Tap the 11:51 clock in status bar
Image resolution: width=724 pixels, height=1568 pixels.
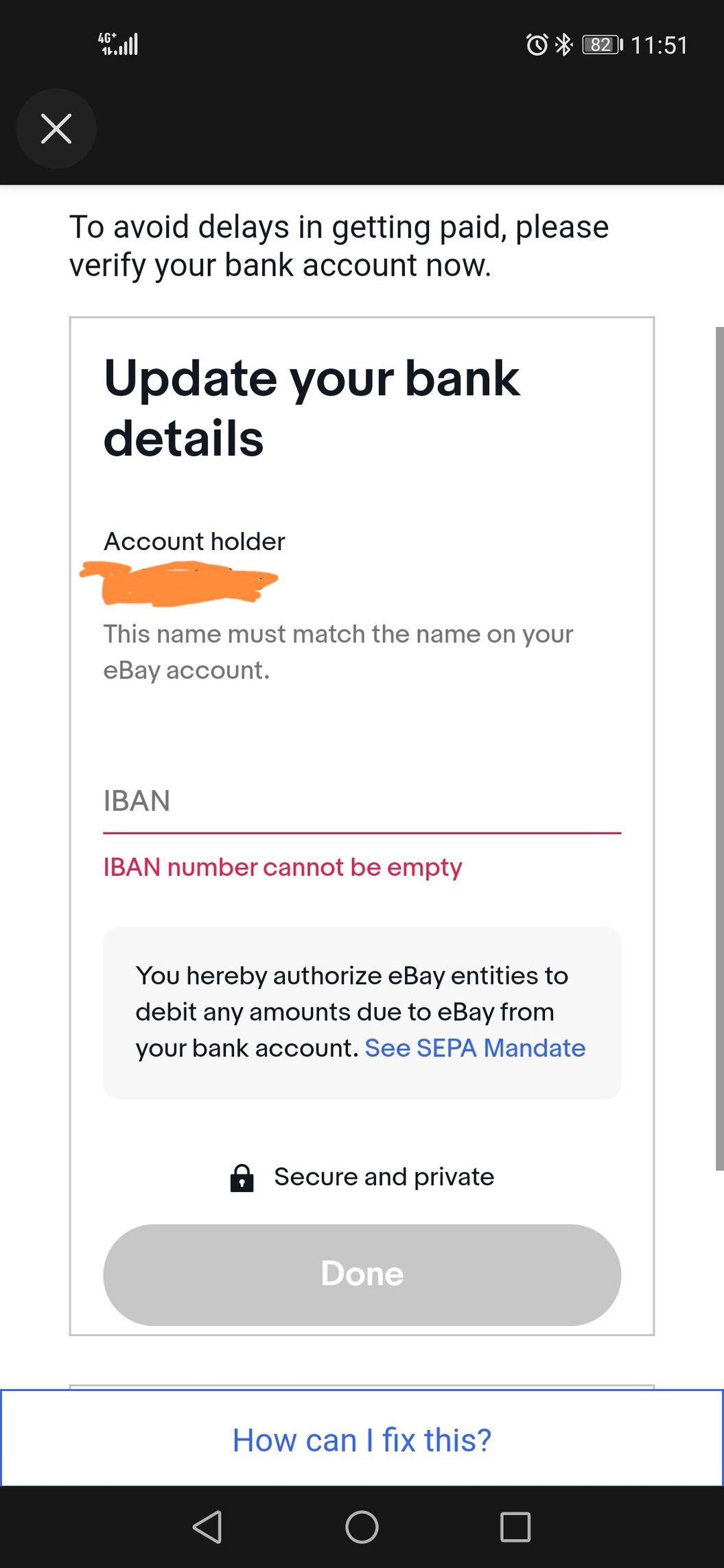[x=659, y=45]
